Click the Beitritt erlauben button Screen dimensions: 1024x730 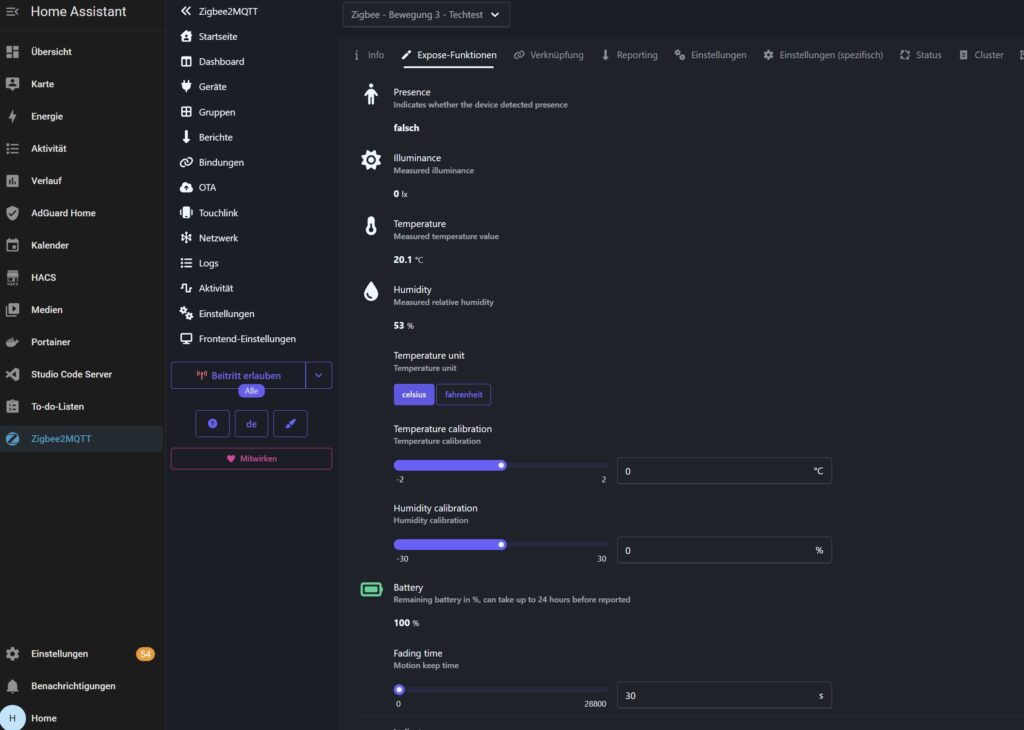tap(238, 375)
